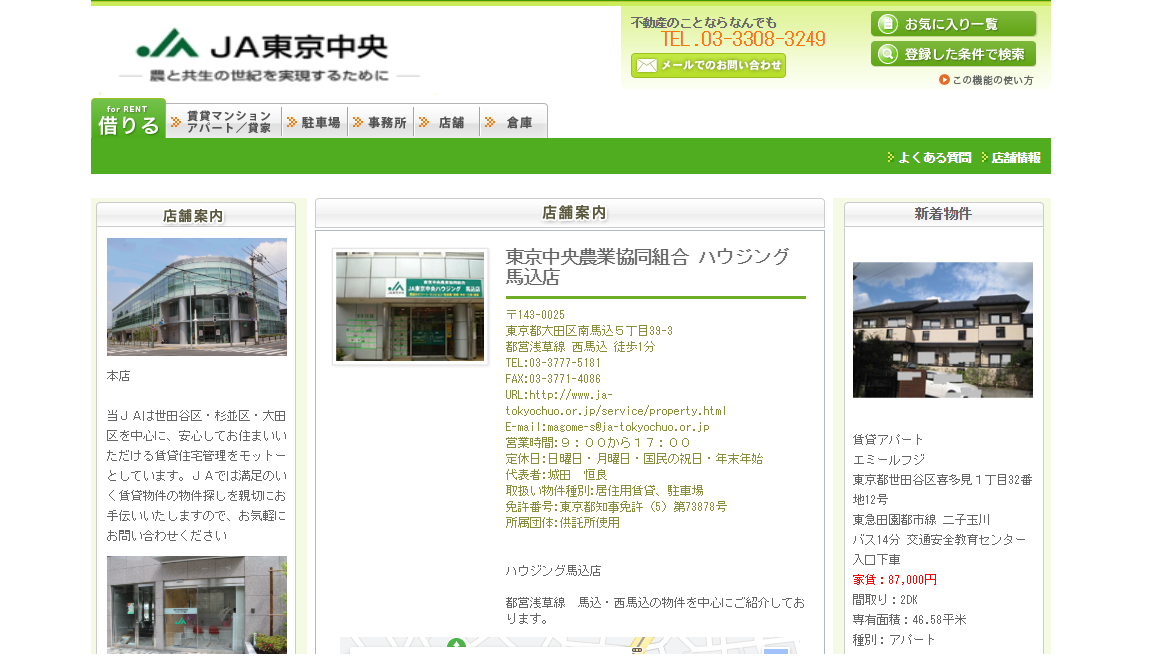
Task: Click the 本店 building photo
Action: [197, 296]
